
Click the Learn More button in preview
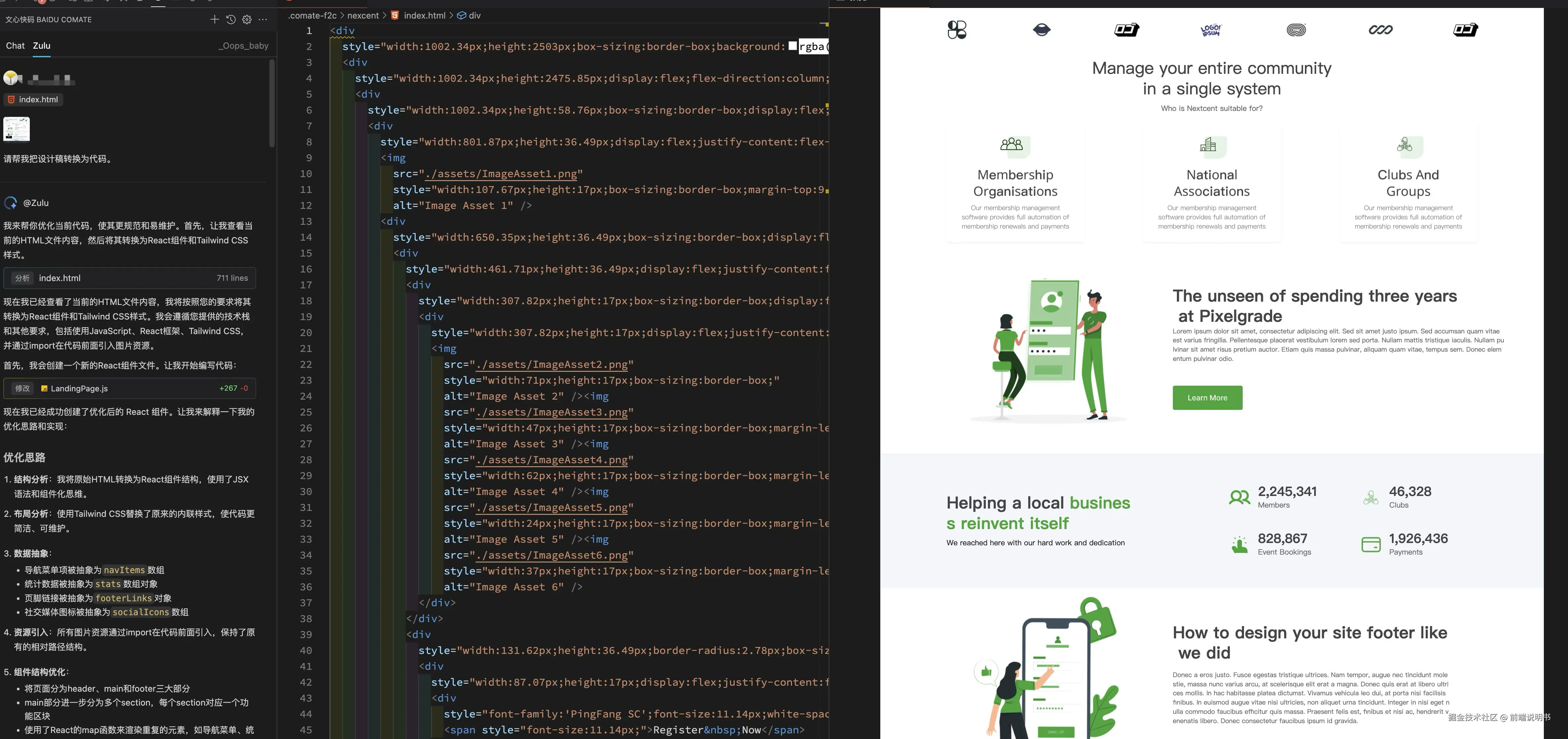1207,398
